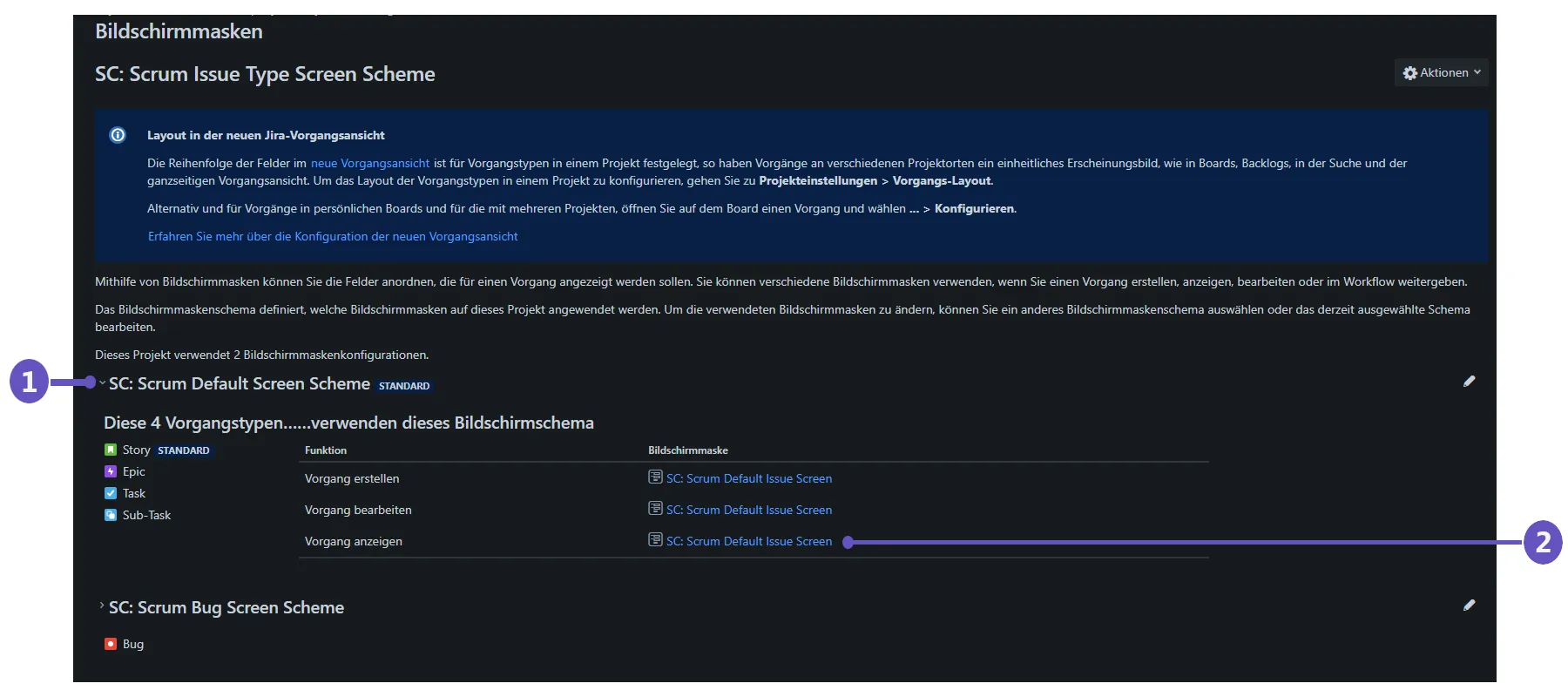Click the STANDARD badge beside the scheme title
The image size is (1568, 697).
(x=404, y=386)
